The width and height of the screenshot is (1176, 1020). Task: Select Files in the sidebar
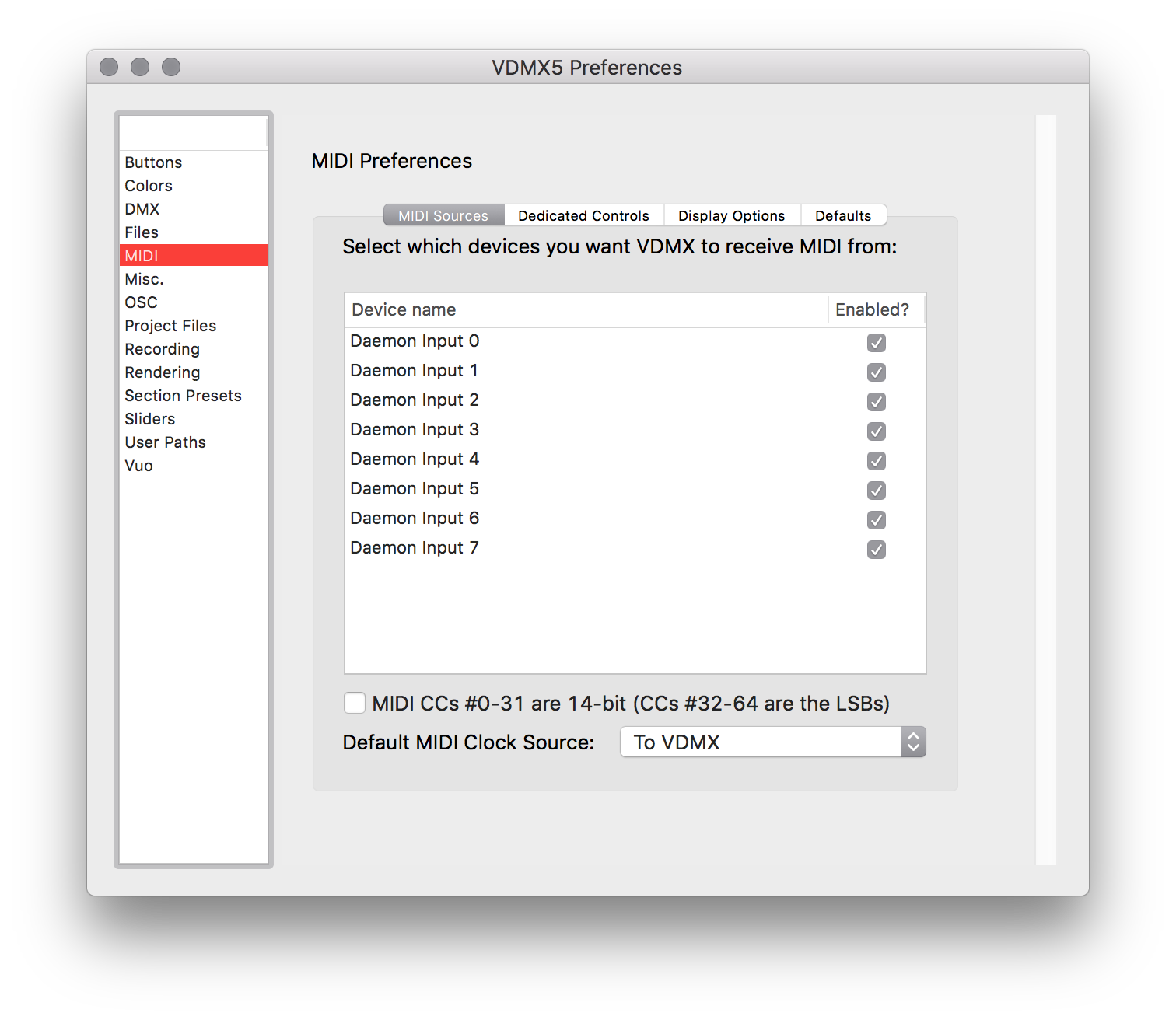[194, 232]
